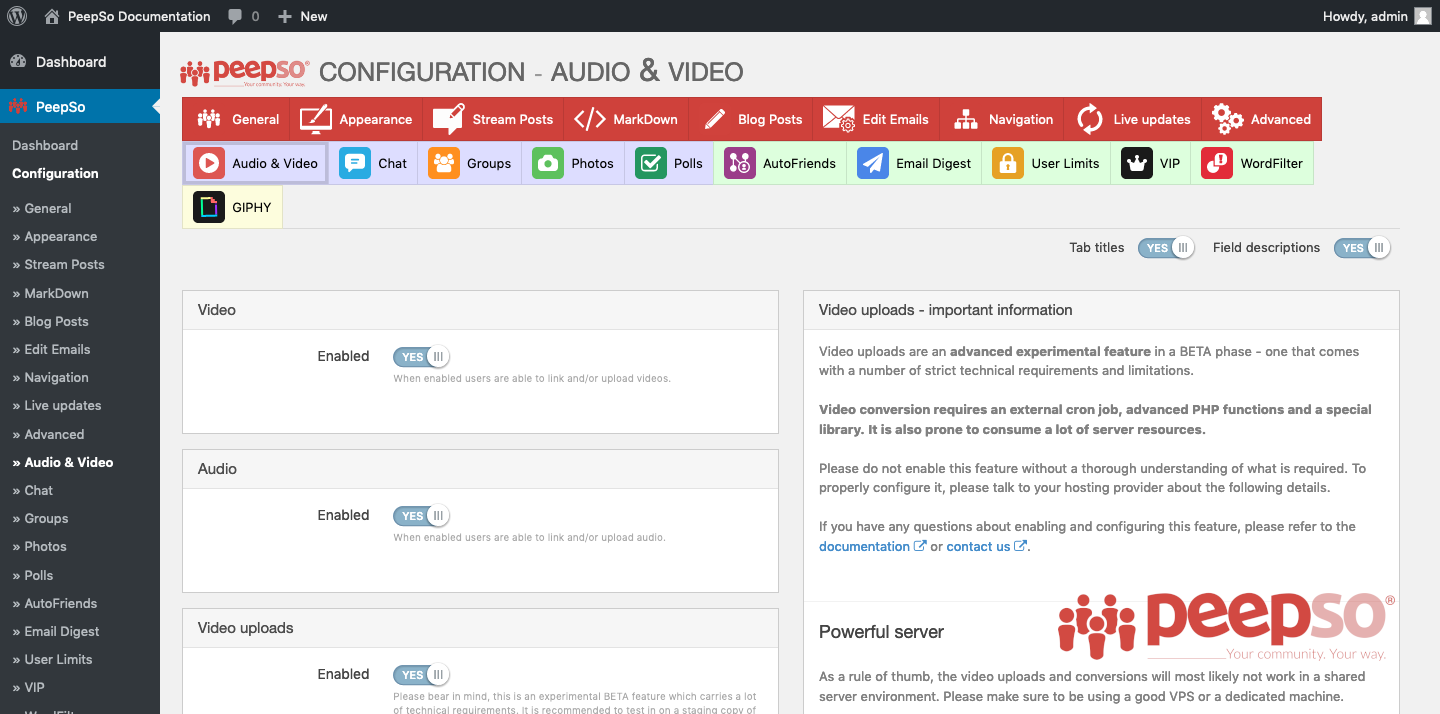Click the Edit Emails envelope icon
Image resolution: width=1440 pixels, height=714 pixels.
[838, 119]
